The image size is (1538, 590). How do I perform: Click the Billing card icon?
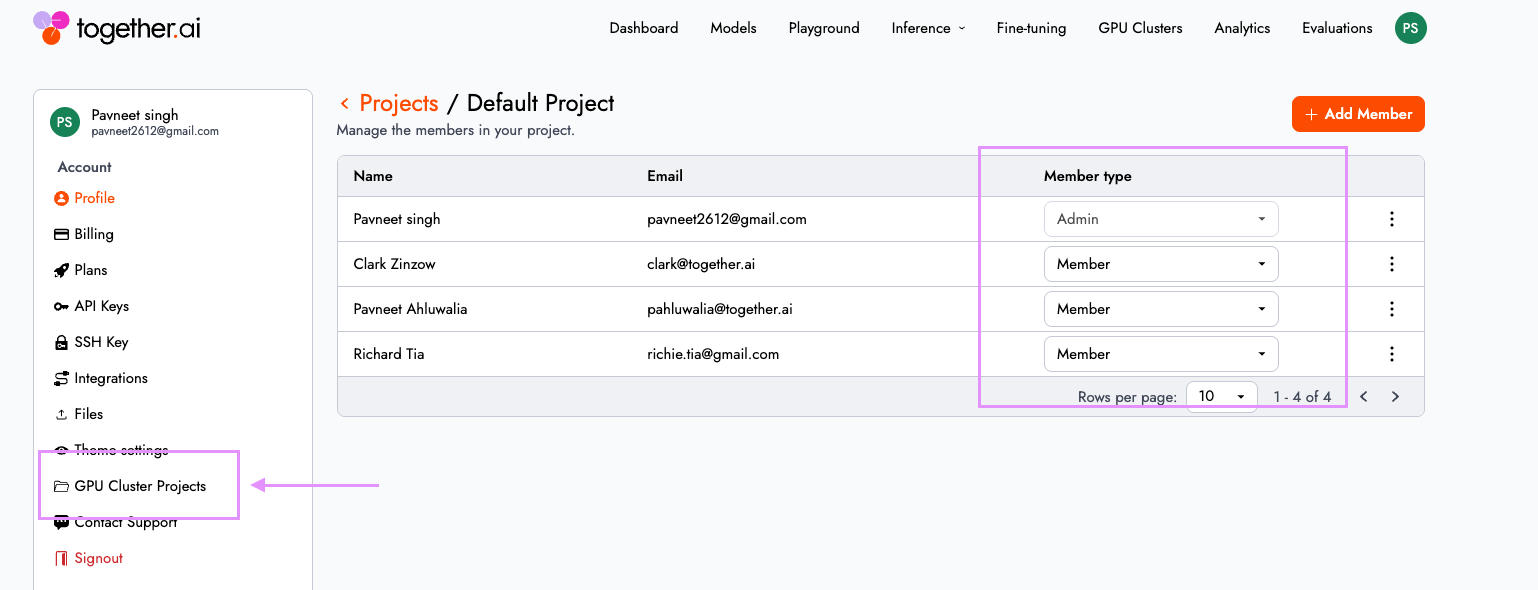[x=61, y=234]
